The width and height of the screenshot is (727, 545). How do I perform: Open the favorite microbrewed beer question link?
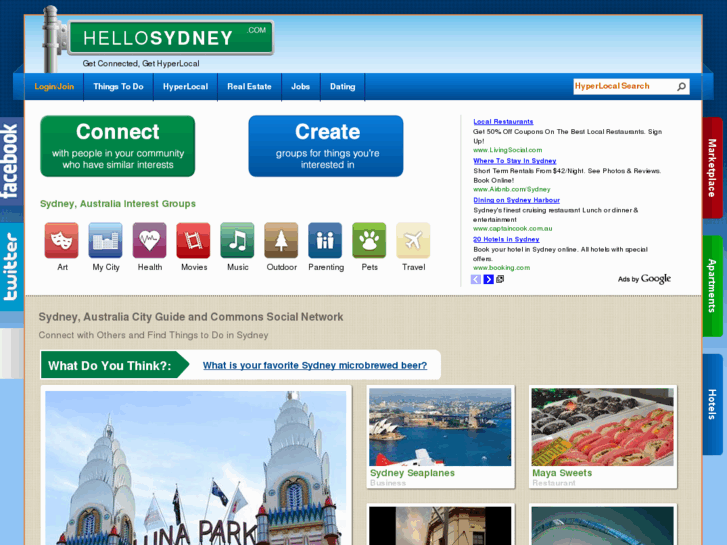click(315, 365)
